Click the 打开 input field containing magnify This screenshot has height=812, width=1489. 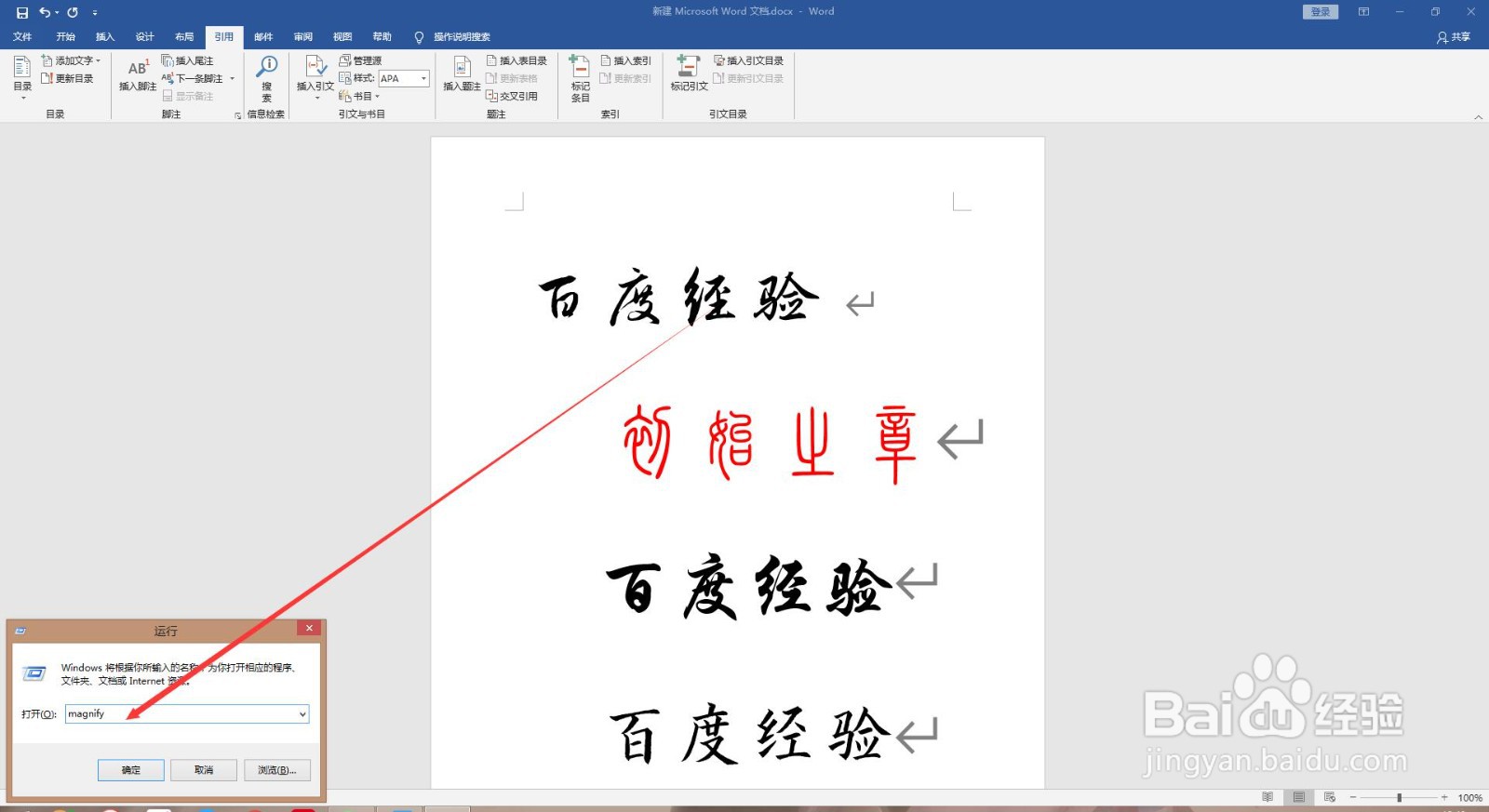187,713
